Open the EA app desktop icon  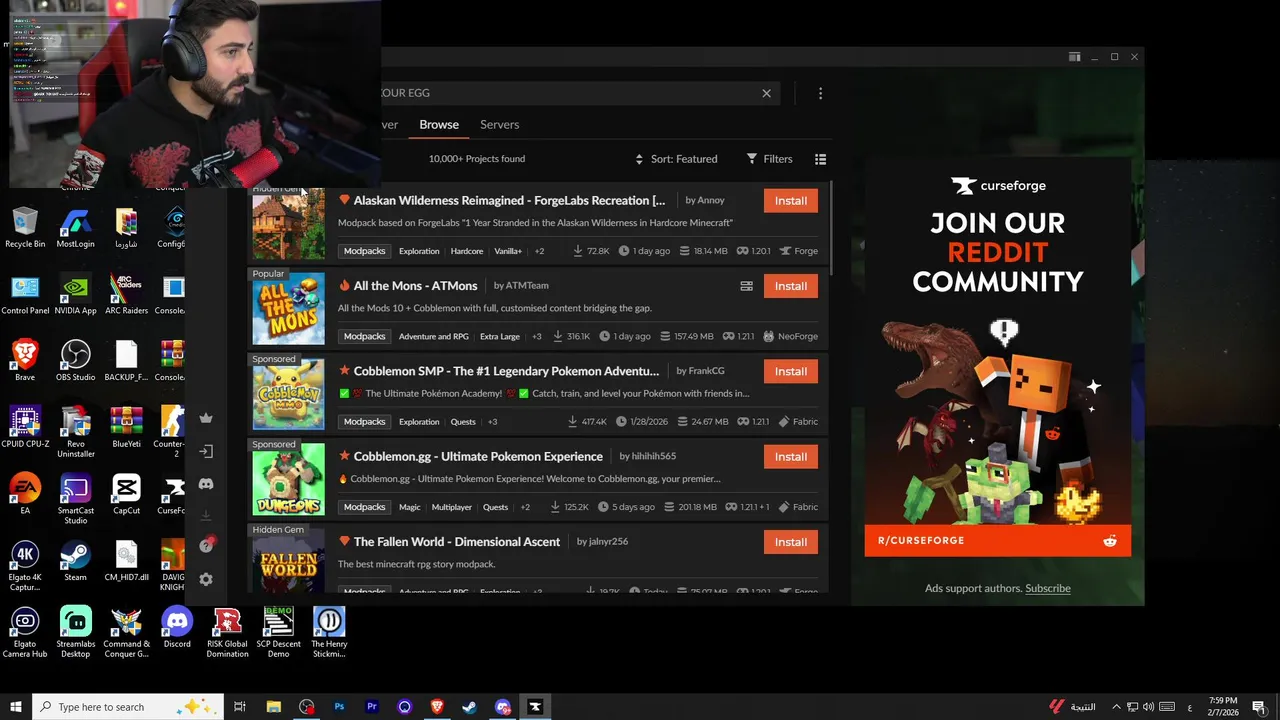pyautogui.click(x=25, y=493)
